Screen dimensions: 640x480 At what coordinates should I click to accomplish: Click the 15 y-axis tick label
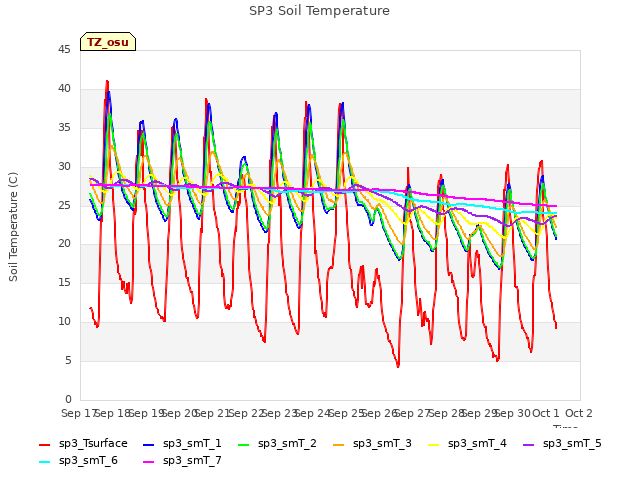pos(64,282)
